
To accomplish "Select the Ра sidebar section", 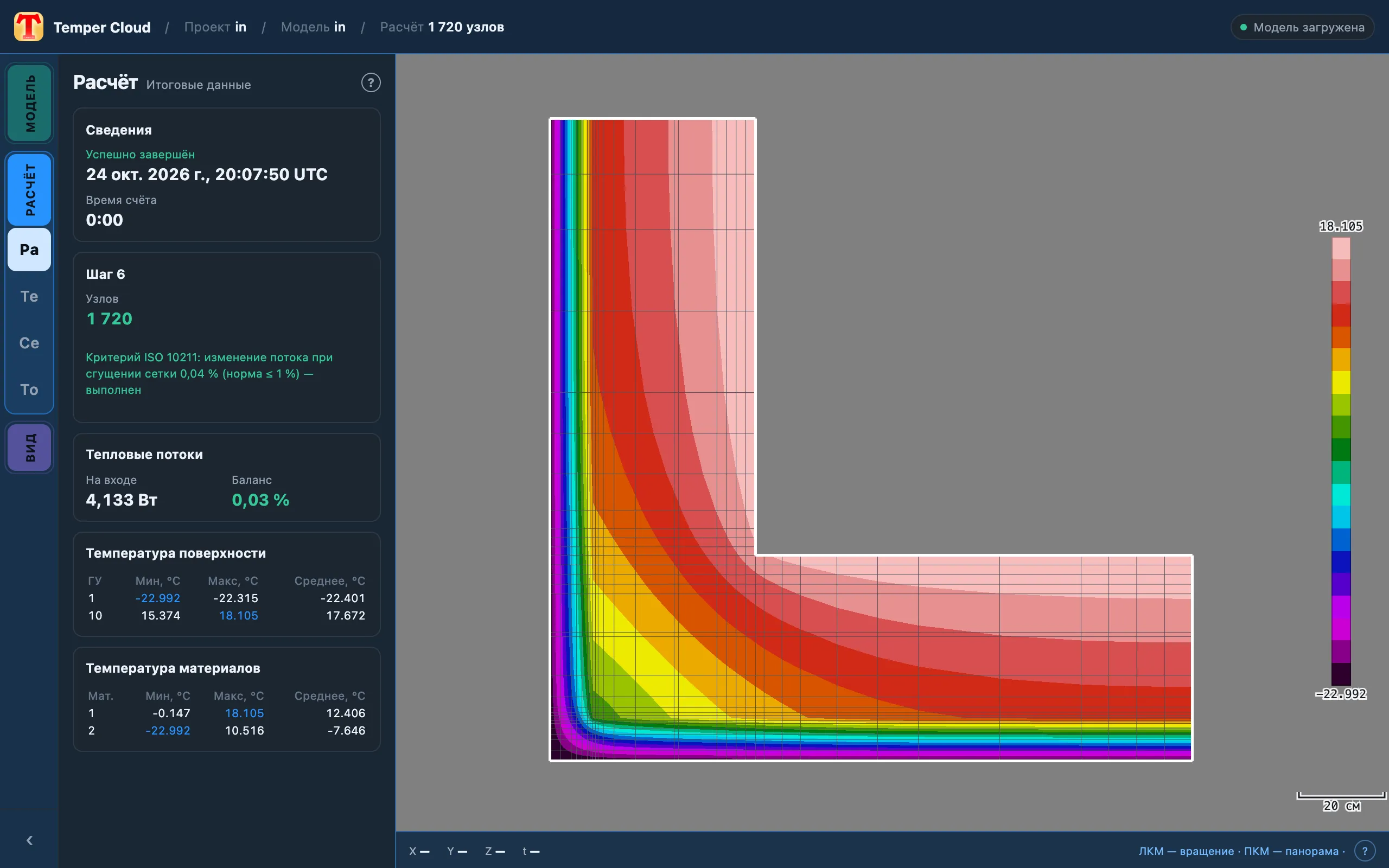I will pyautogui.click(x=29, y=250).
